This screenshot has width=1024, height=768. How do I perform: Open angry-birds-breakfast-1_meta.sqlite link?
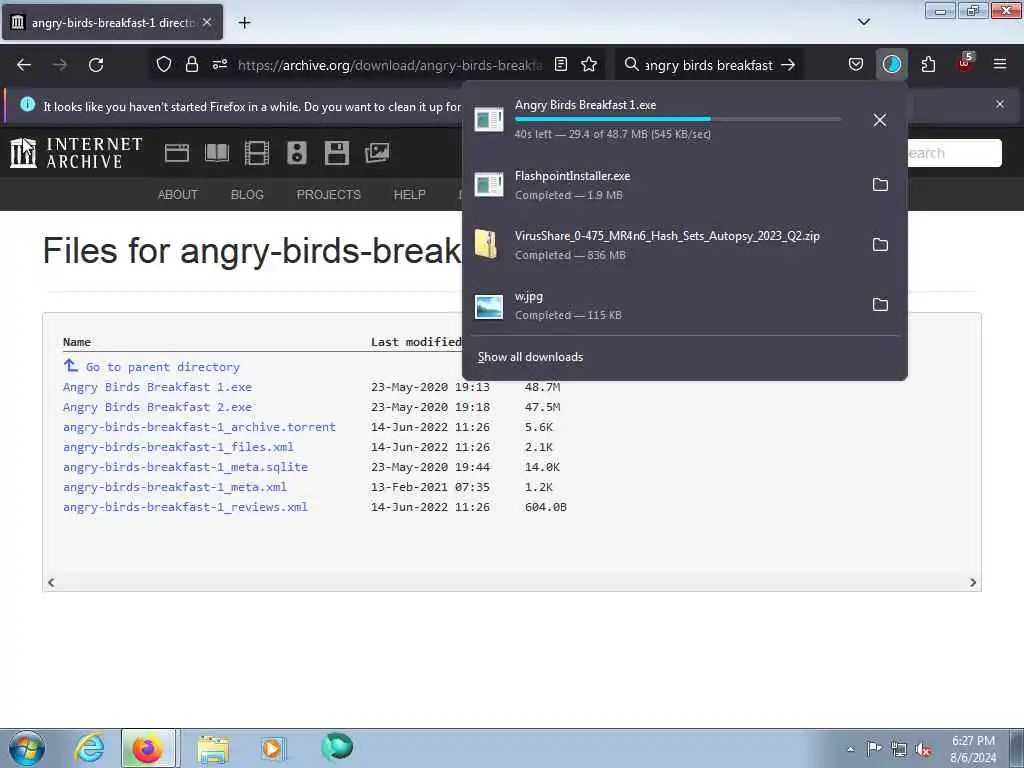pos(185,468)
